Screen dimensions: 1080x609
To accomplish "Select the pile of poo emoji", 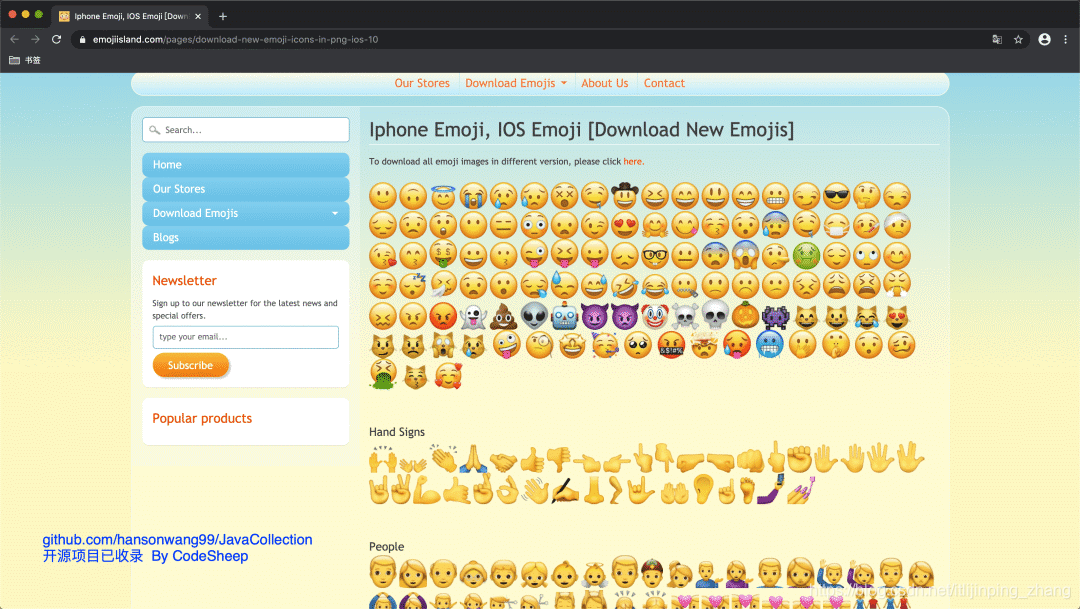I will click(503, 317).
